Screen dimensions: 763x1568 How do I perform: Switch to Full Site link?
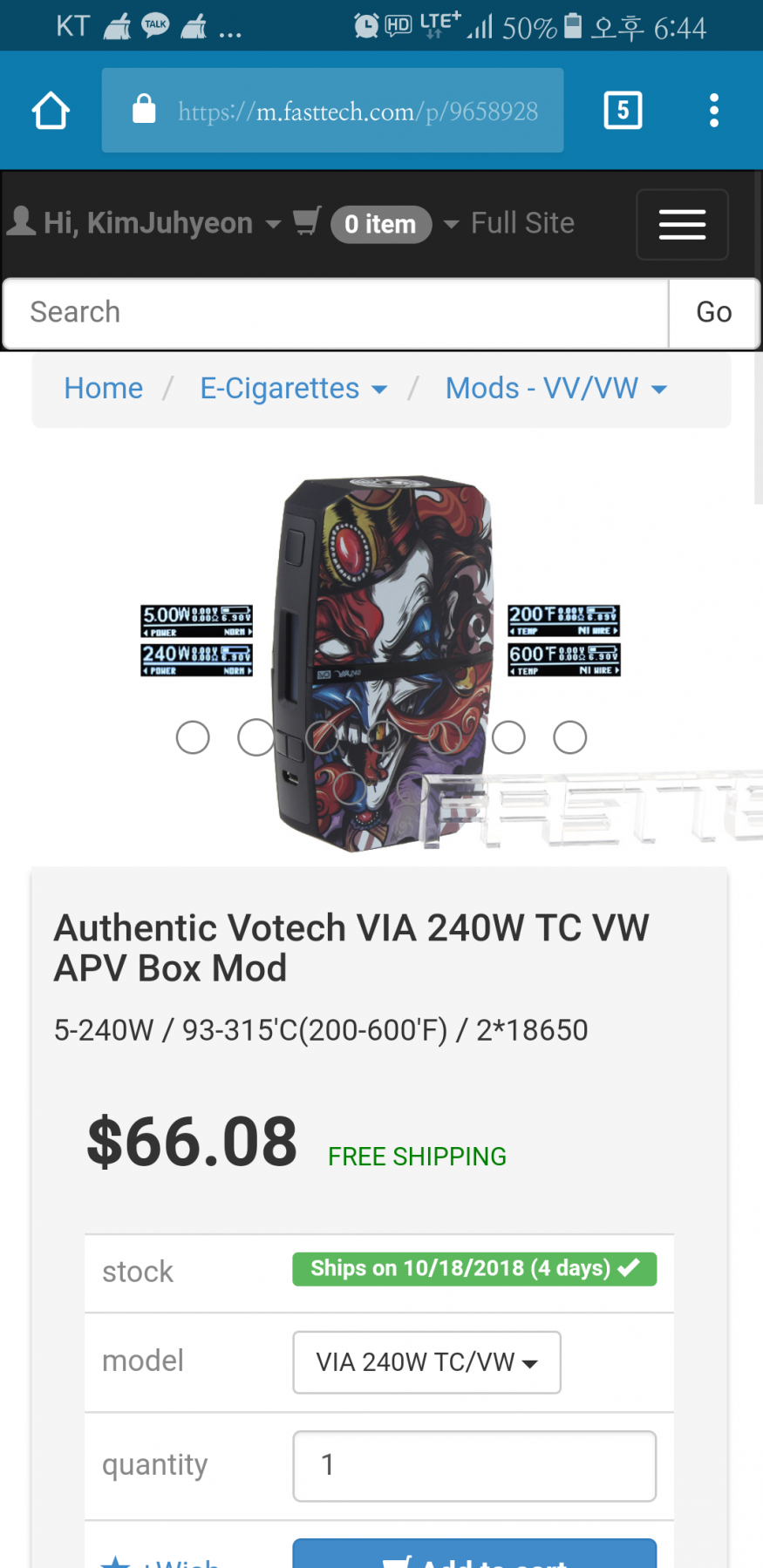coord(522,223)
